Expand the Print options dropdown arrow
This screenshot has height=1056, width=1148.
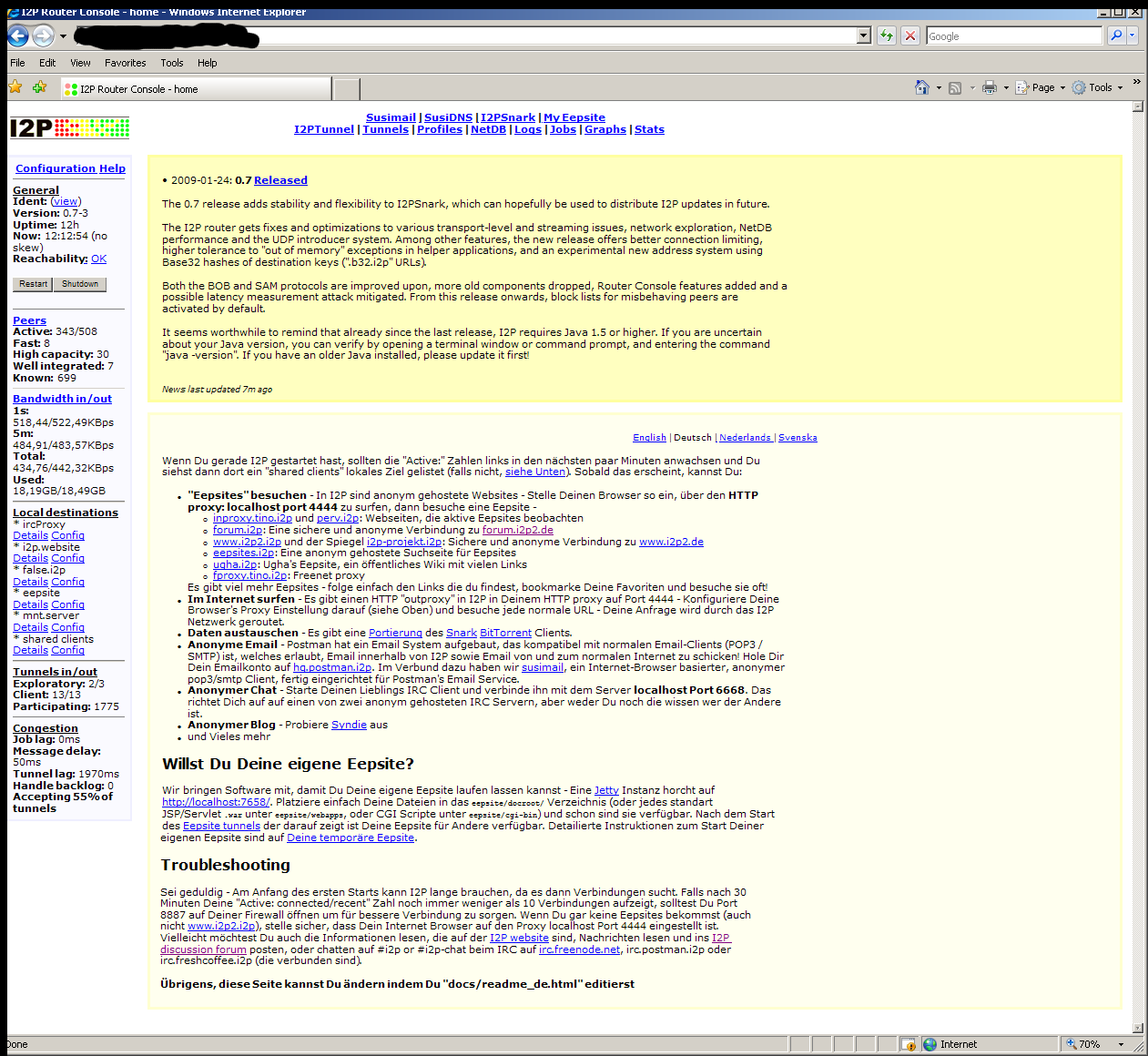(1006, 88)
